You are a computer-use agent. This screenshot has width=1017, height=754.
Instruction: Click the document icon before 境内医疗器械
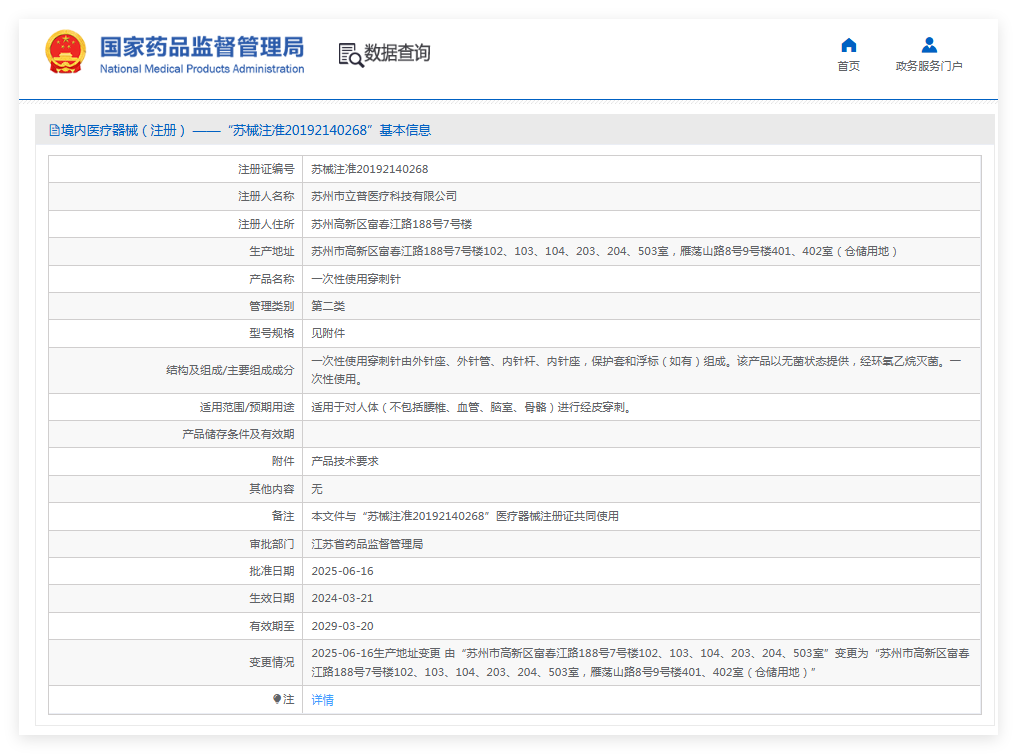(x=54, y=130)
